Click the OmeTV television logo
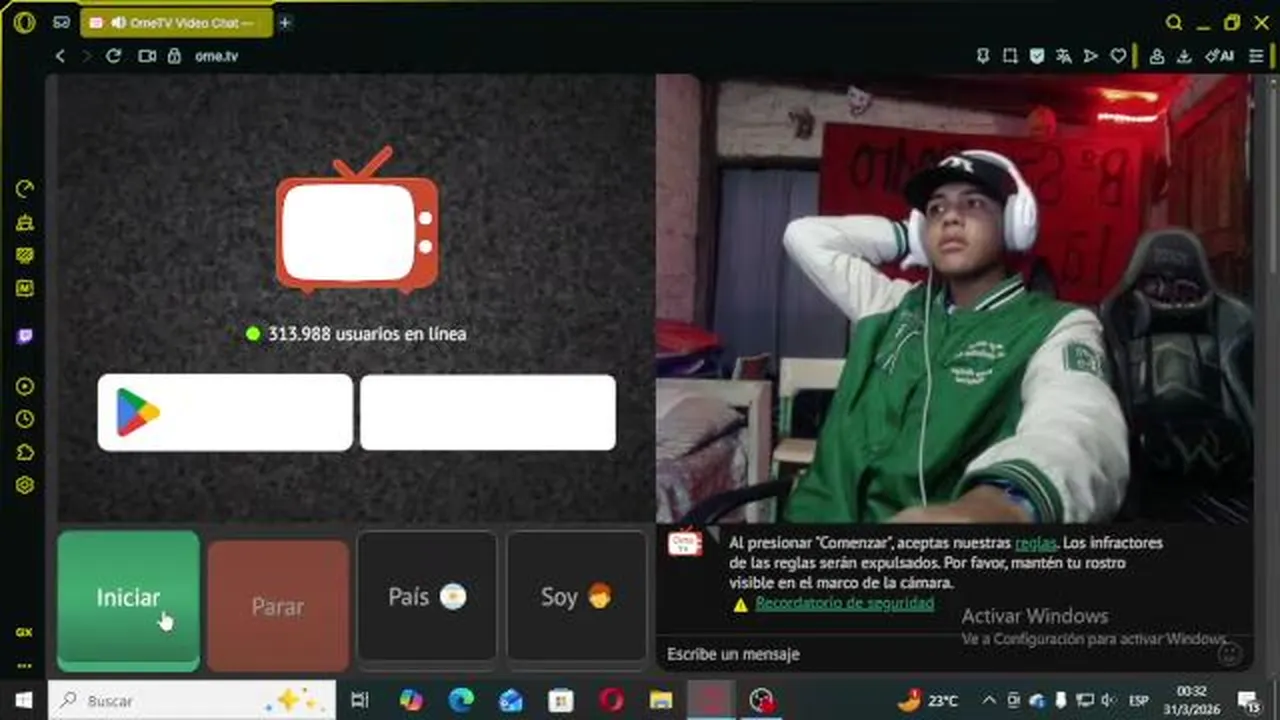Image resolution: width=1280 pixels, height=720 pixels. pos(357,220)
